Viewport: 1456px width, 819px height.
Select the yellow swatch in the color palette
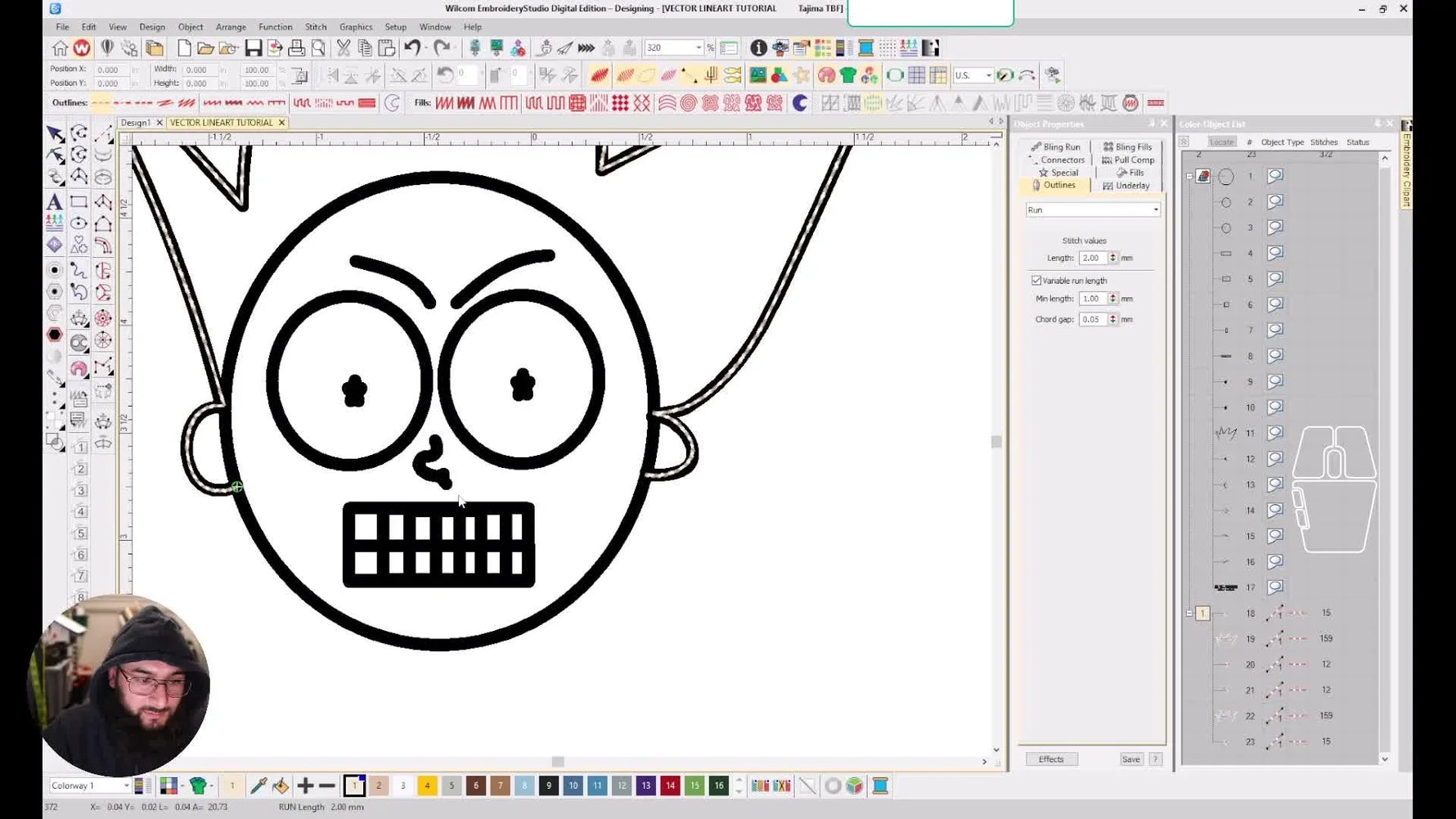[x=427, y=785]
